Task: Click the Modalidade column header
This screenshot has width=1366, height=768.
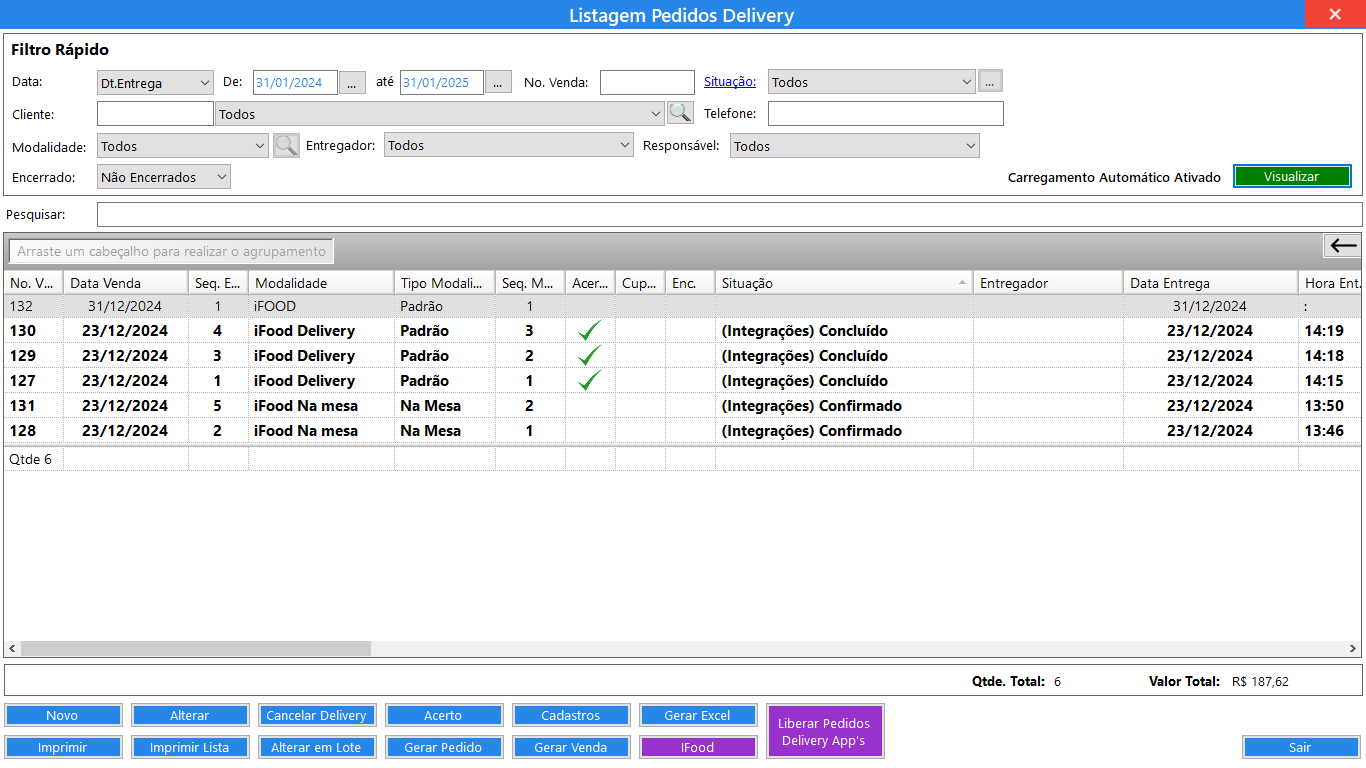Action: click(321, 283)
